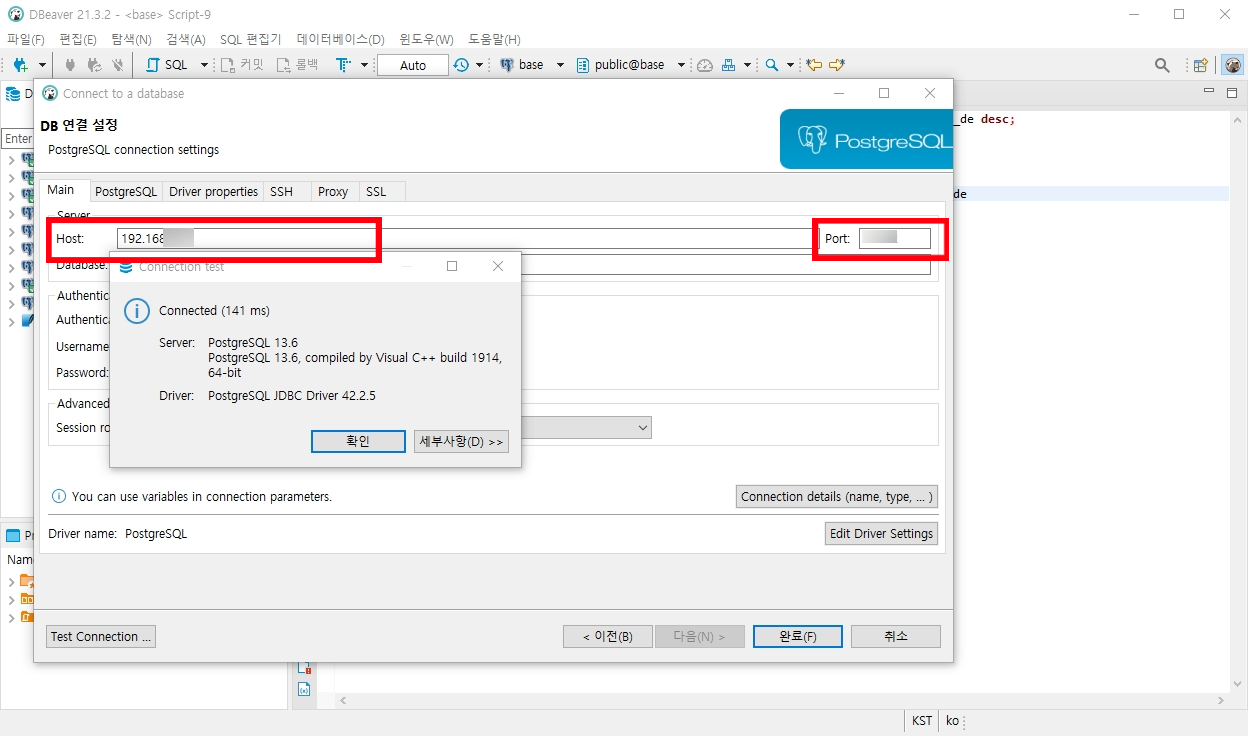1248x736 pixels.
Task: Open dropdown next to 'base' connection
Action: pos(560,65)
